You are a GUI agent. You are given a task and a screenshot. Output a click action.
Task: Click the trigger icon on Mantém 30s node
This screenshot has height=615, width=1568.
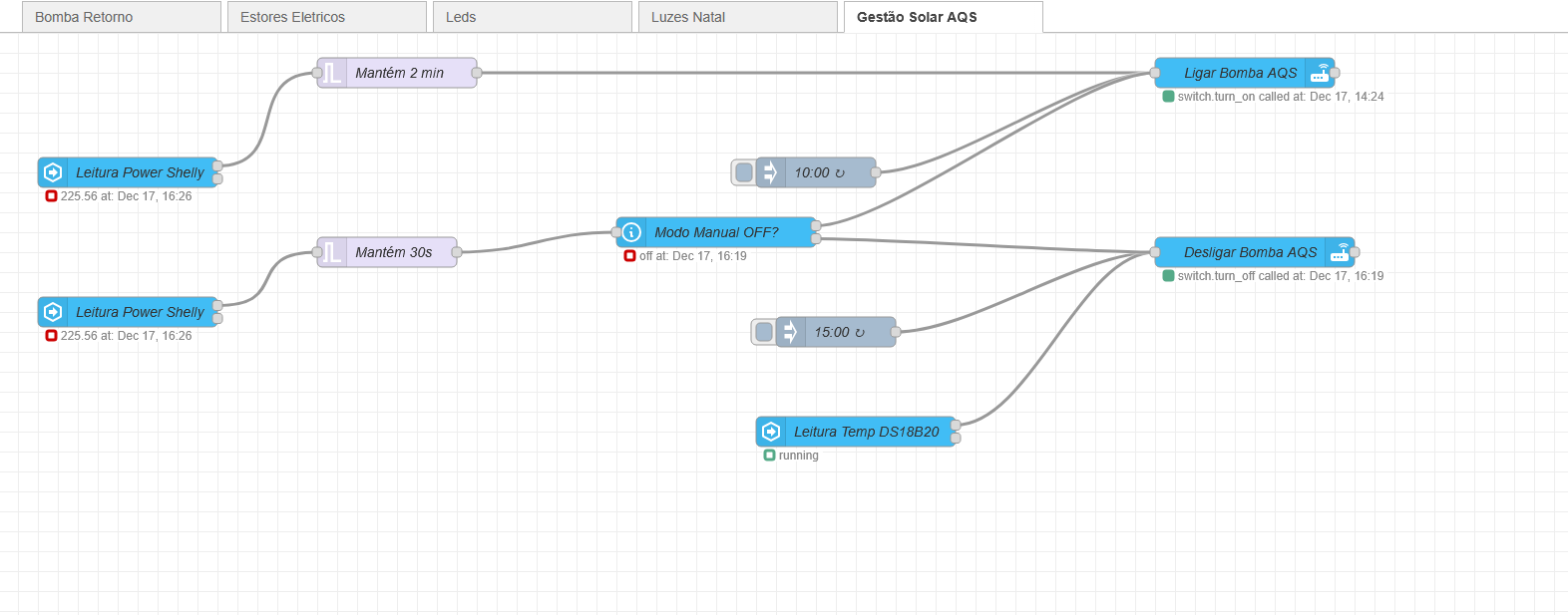coord(332,252)
